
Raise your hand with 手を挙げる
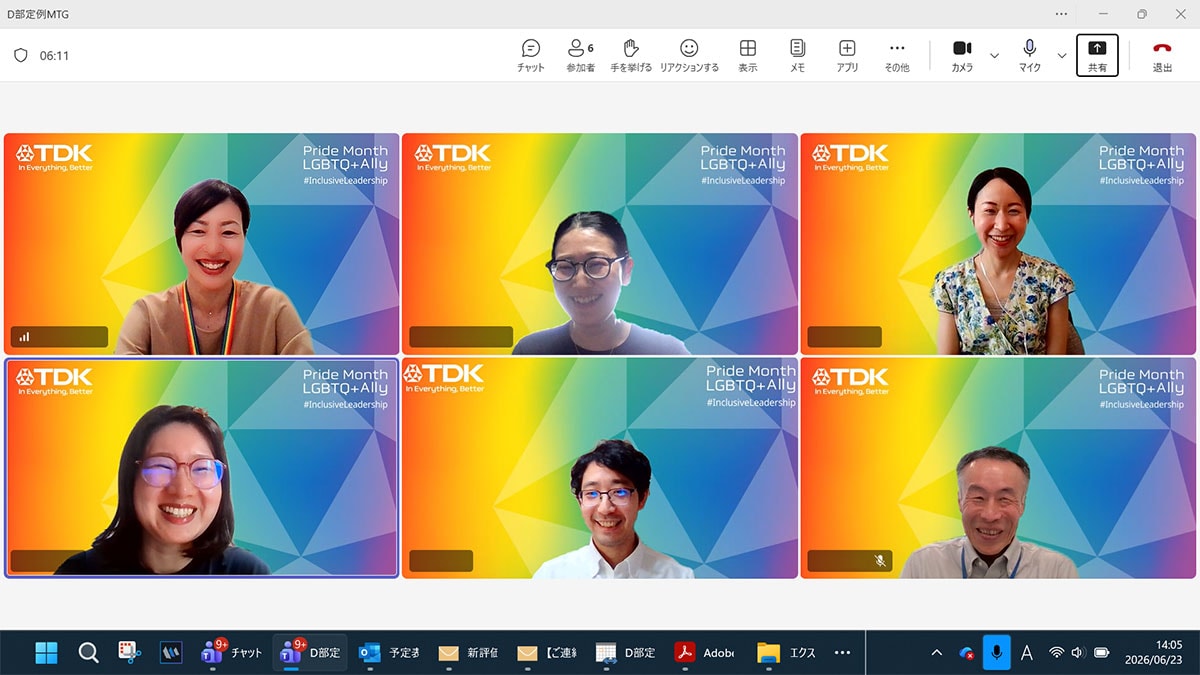(x=631, y=56)
